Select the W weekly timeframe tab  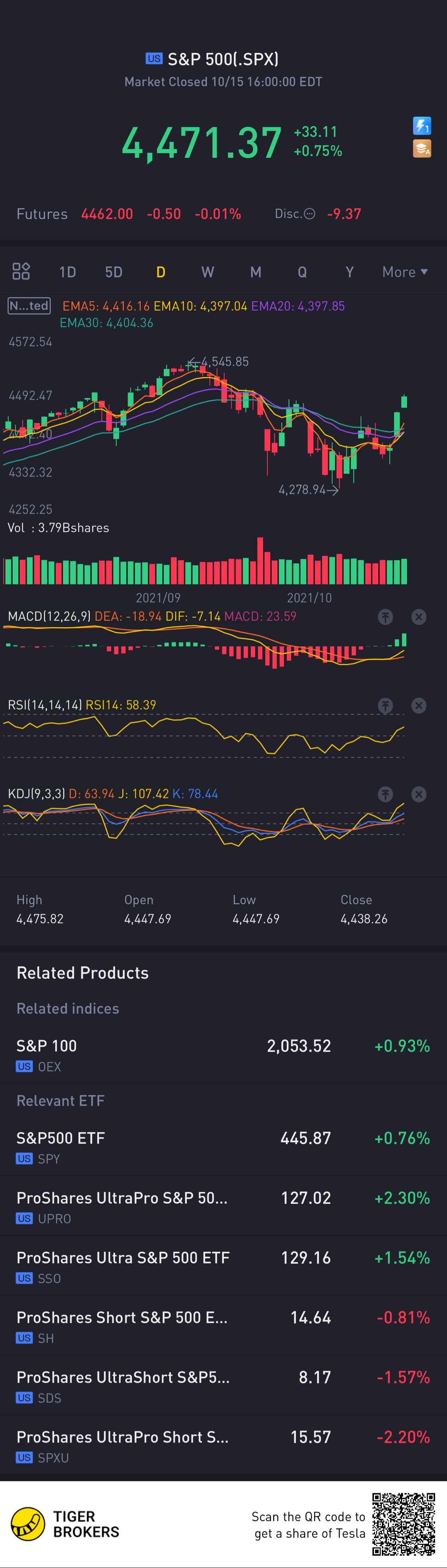click(x=207, y=272)
